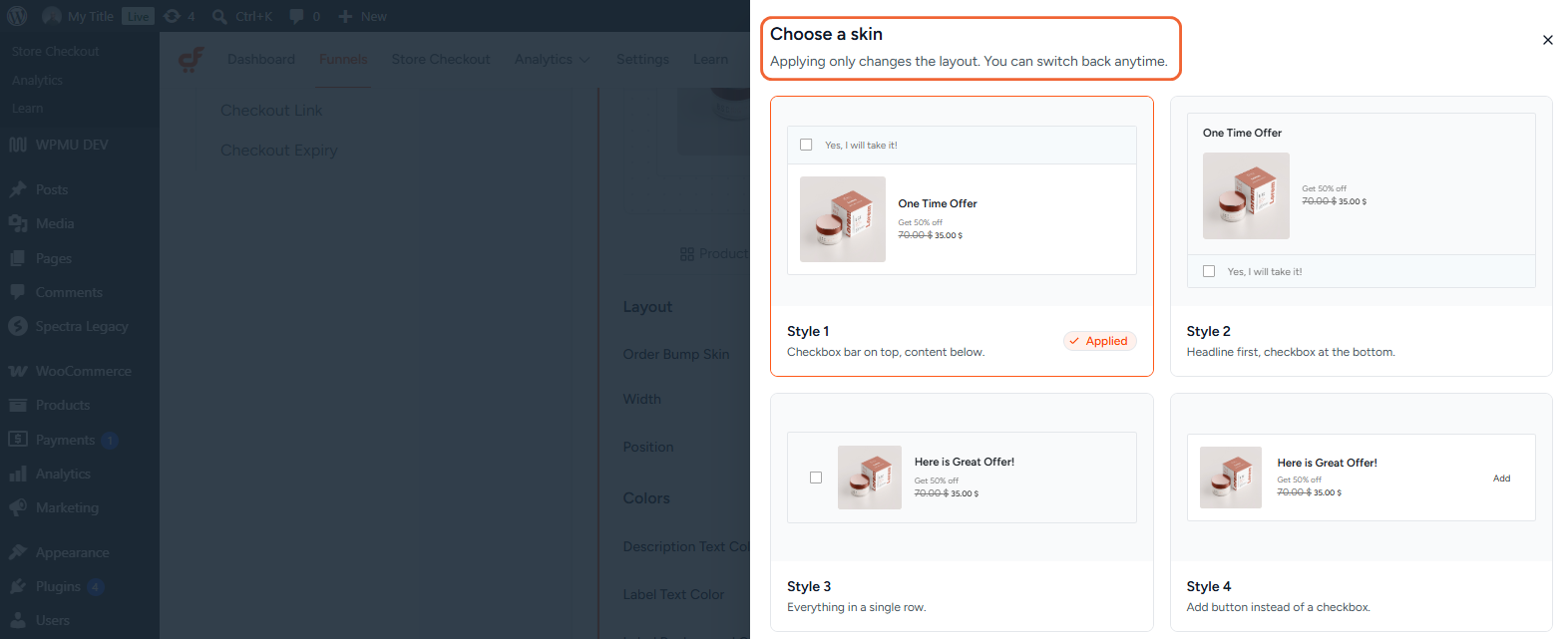Viewport: 1568px width, 639px height.
Task: Open the Learn sidebar submenu item
Action: tap(27, 108)
